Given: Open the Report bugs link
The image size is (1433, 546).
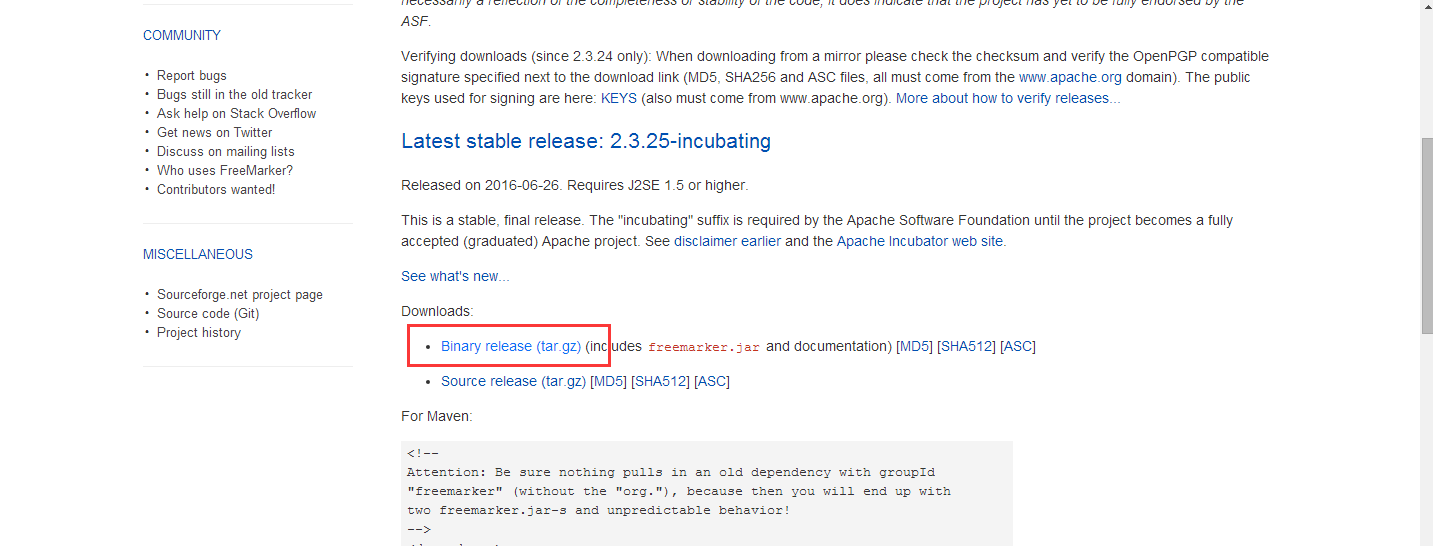Looking at the screenshot, I should pyautogui.click(x=191, y=75).
